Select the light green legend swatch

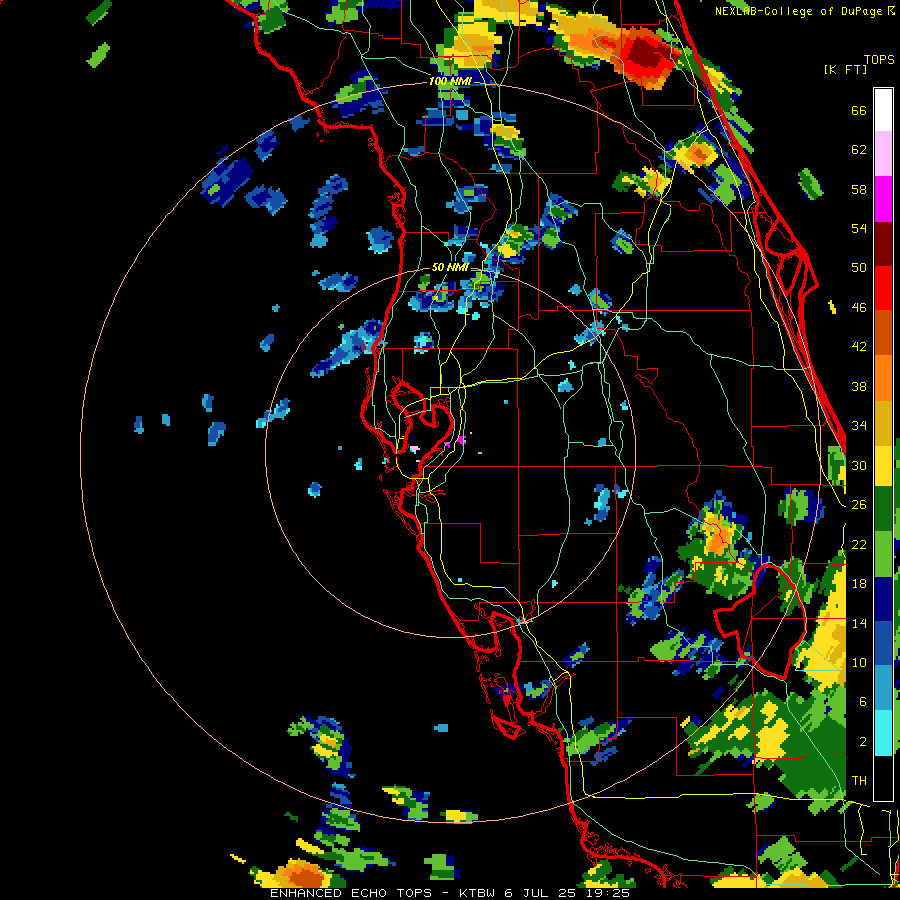tap(883, 554)
